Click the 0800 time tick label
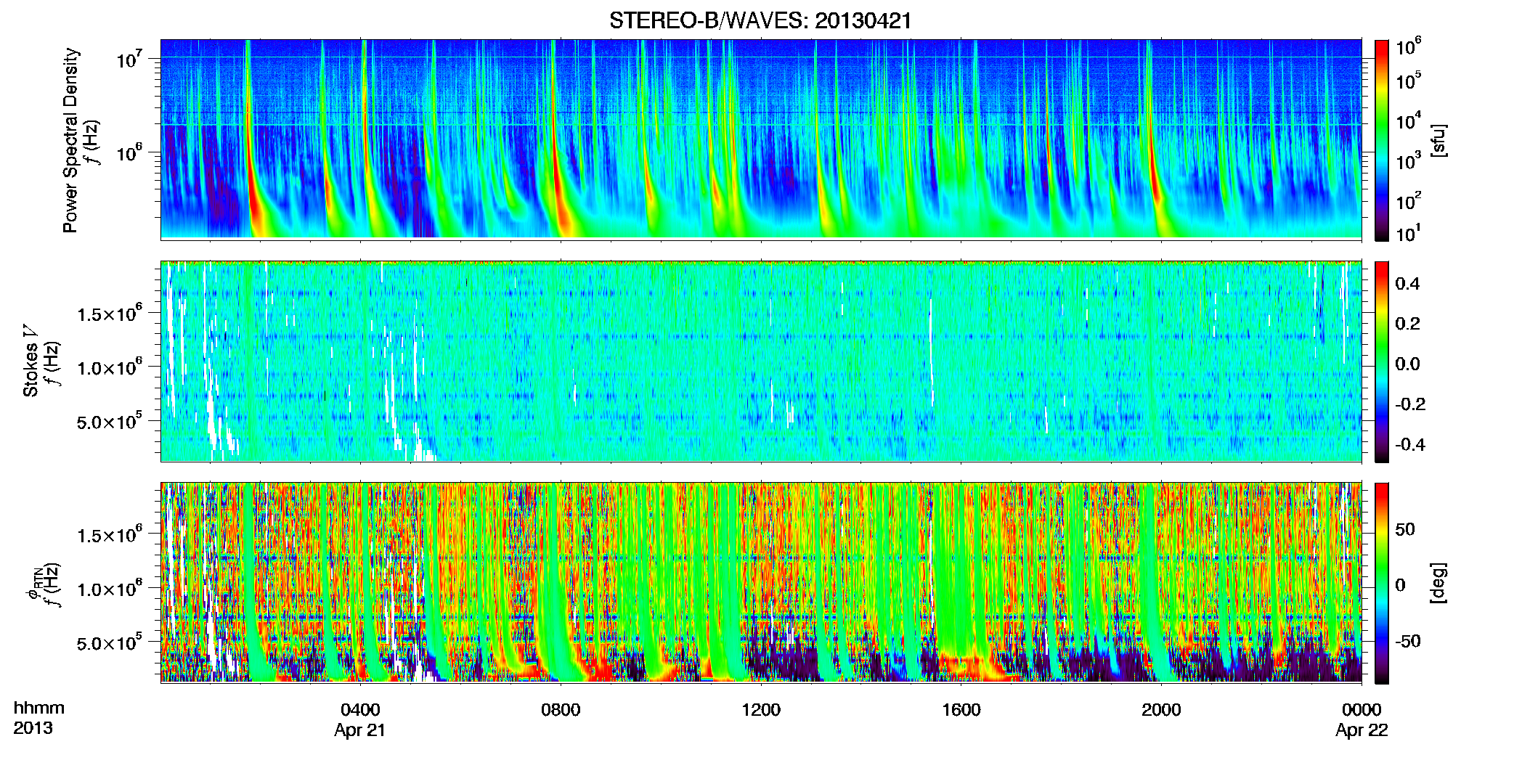 [x=561, y=709]
